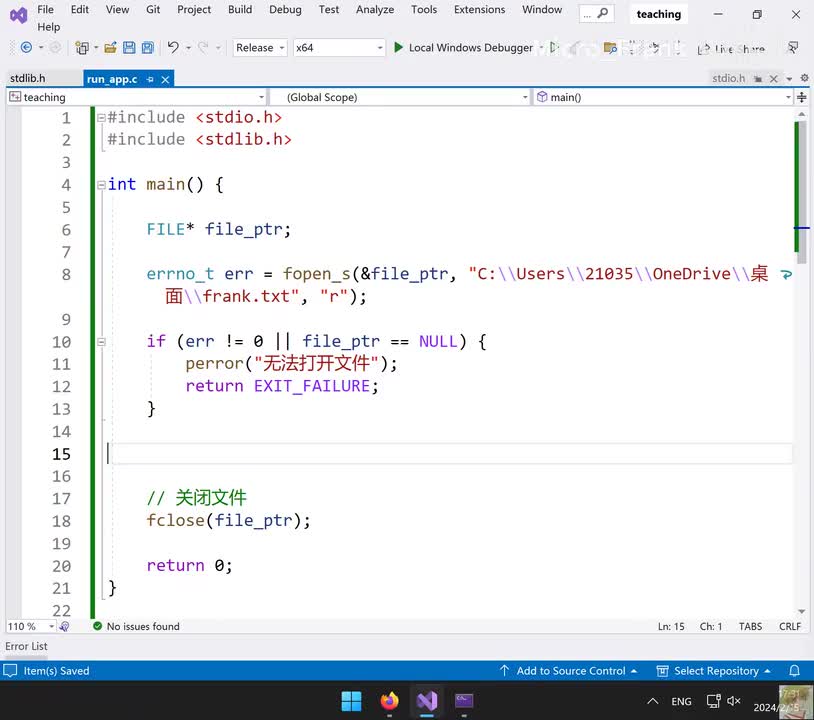Save the current file with Save icon
This screenshot has height=720, width=814.
click(129, 48)
